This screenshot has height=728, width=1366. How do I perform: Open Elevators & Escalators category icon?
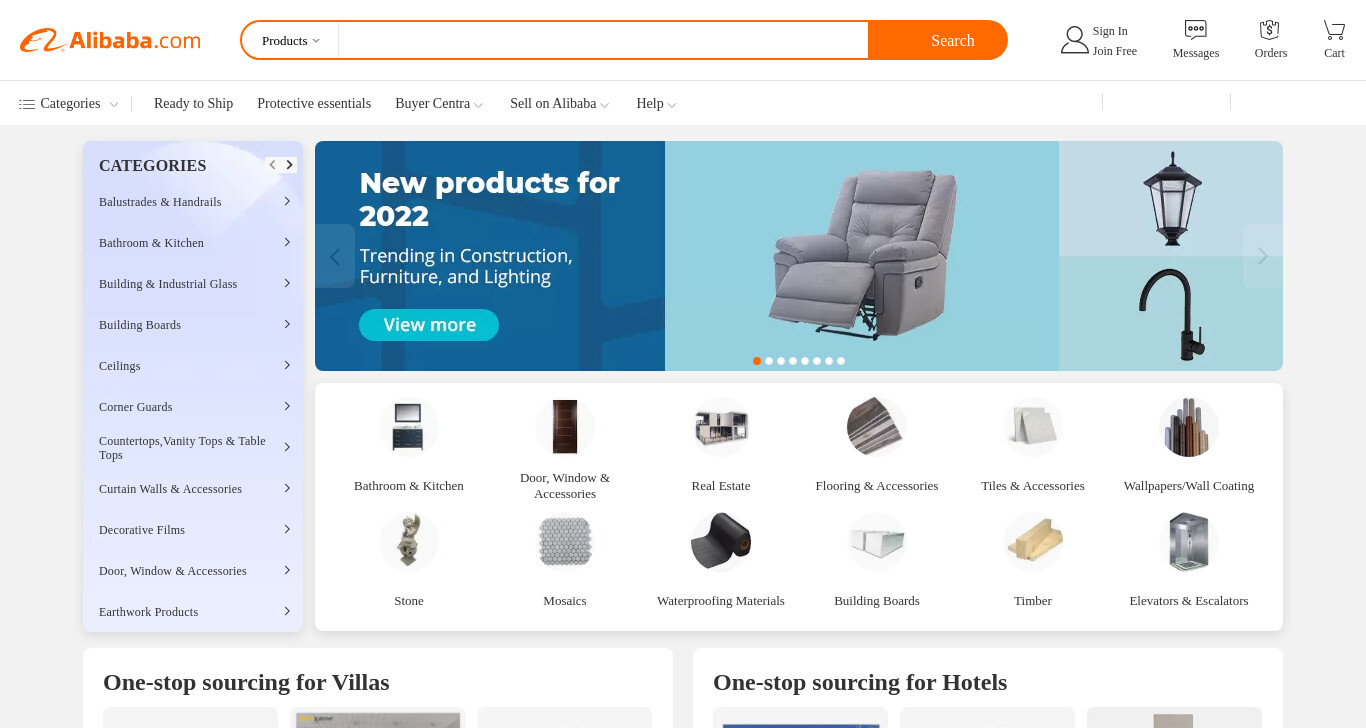tap(1189, 542)
